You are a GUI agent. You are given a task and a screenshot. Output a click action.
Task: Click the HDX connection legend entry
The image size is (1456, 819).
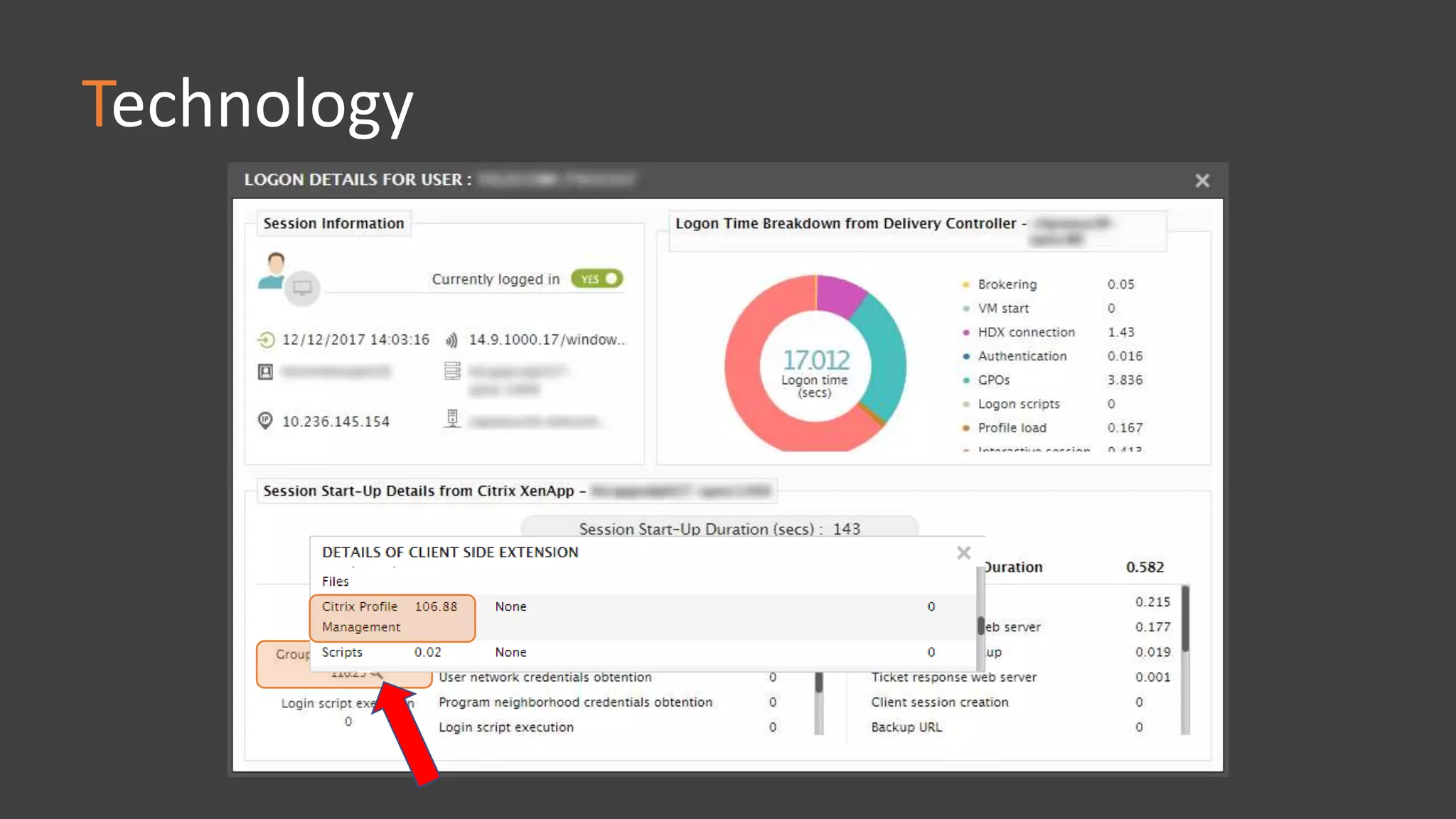point(1025,332)
